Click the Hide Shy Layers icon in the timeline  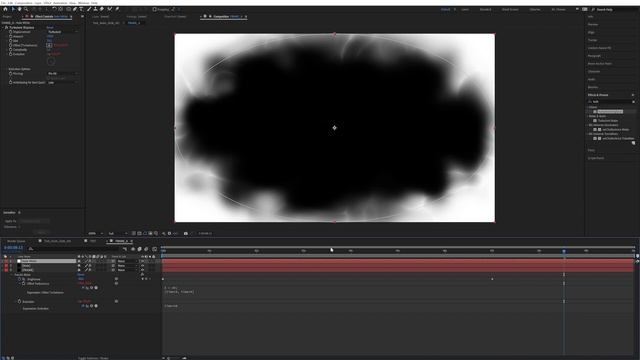tap(133, 249)
